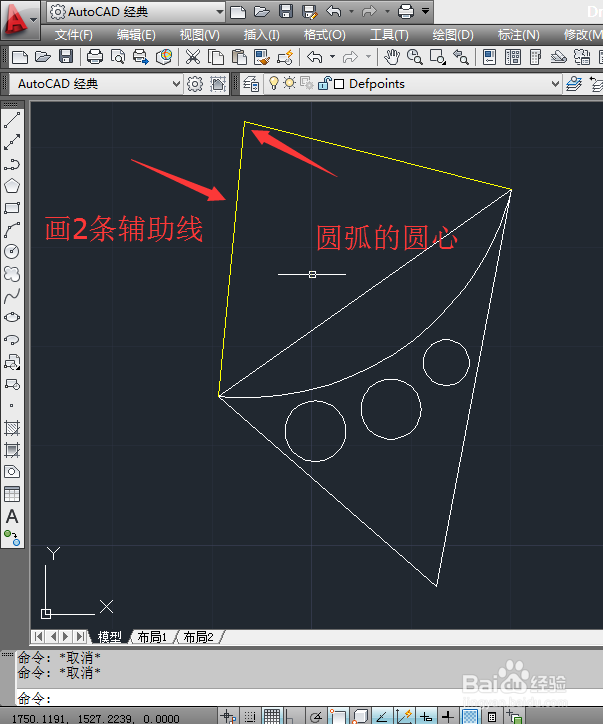This screenshot has height=724, width=603.
Task: Toggle Snap Mode in status bar
Action: [x=250, y=717]
